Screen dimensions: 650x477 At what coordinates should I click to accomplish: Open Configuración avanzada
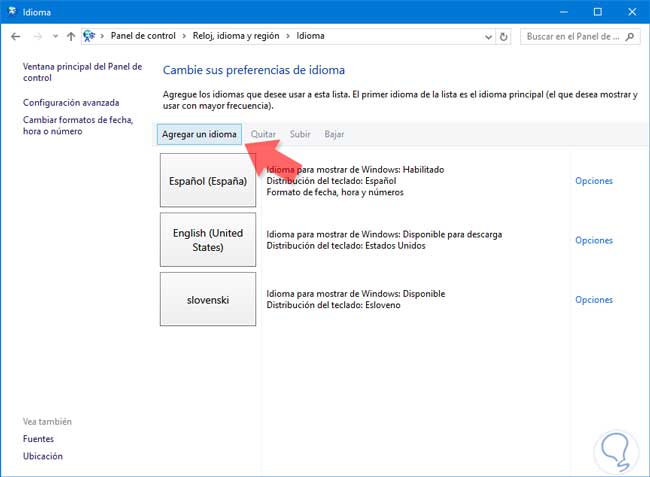(71, 102)
